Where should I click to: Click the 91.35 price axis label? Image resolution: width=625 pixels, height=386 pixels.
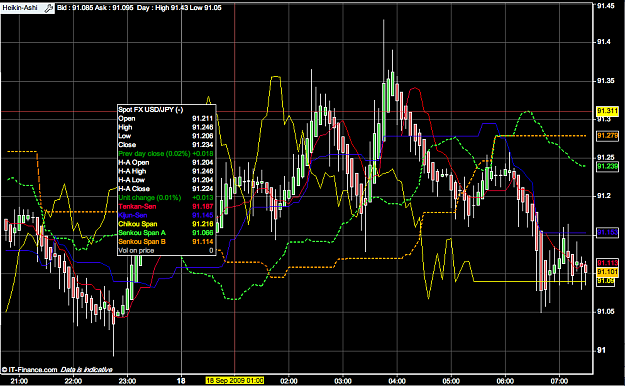tap(606, 81)
